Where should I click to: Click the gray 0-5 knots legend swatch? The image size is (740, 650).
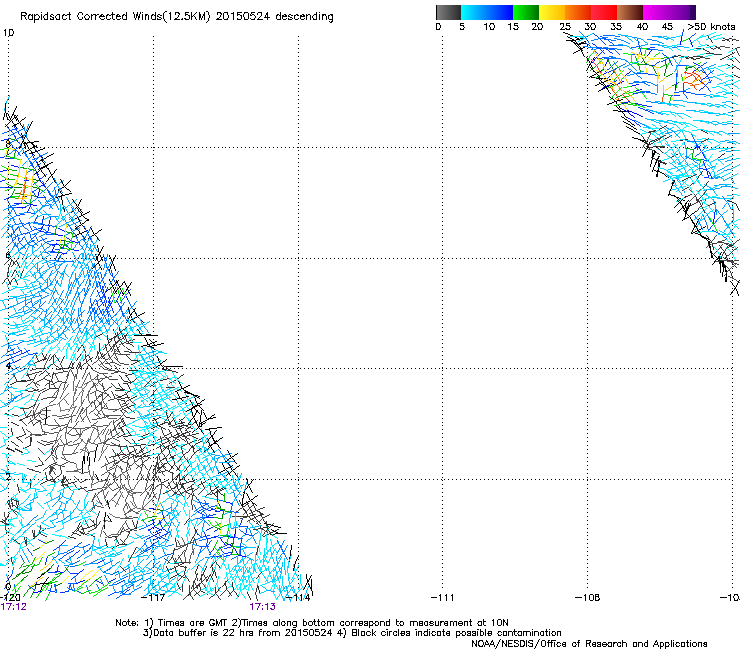pyautogui.click(x=448, y=12)
